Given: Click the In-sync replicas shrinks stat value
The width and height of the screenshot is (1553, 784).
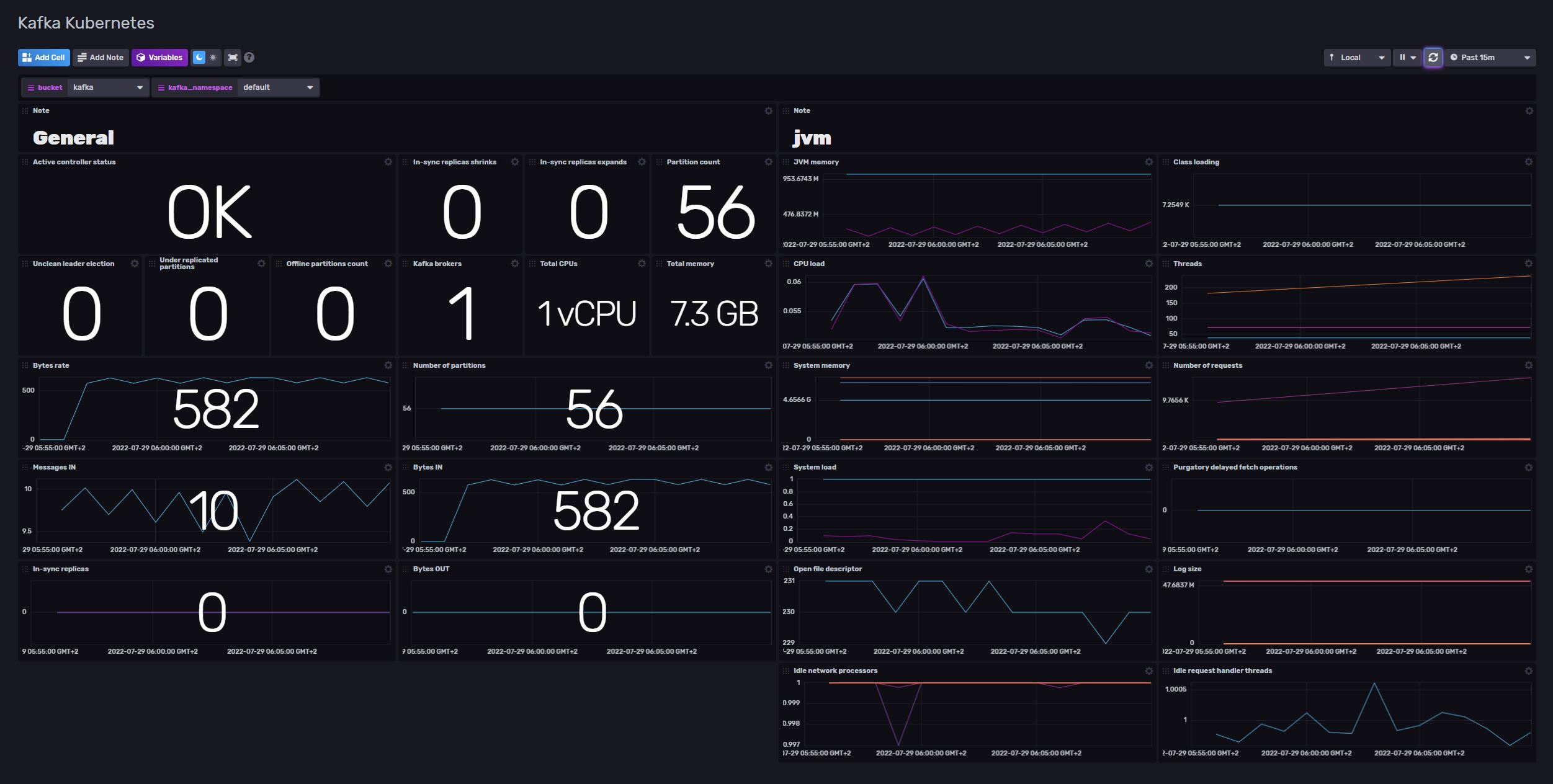Looking at the screenshot, I should (x=461, y=210).
